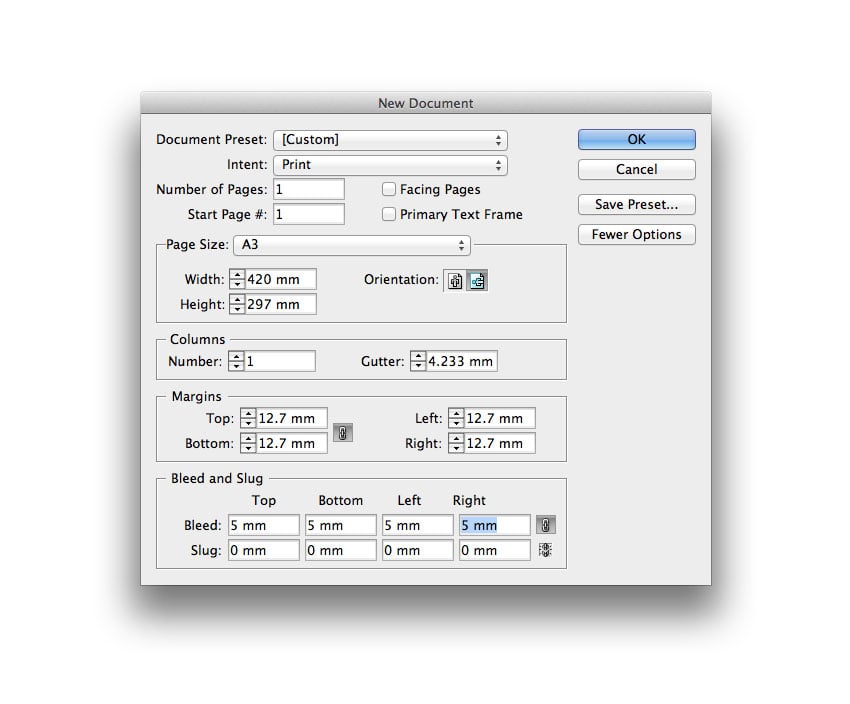The image size is (850, 704).
Task: Click the Bleed Left field
Action: click(x=418, y=525)
